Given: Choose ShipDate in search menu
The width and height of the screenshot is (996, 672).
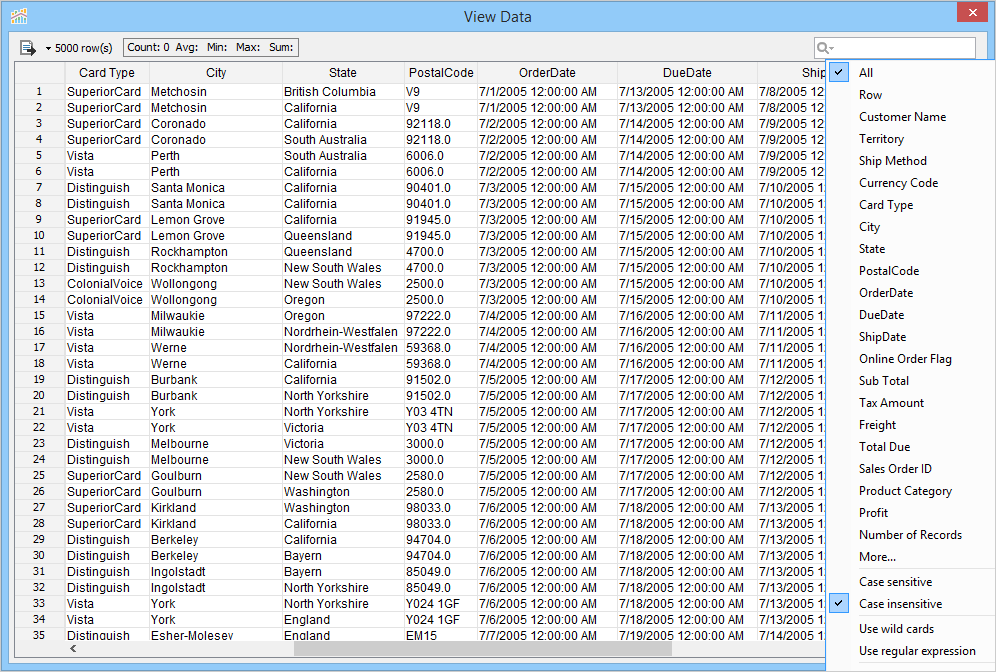Looking at the screenshot, I should pos(910,337).
